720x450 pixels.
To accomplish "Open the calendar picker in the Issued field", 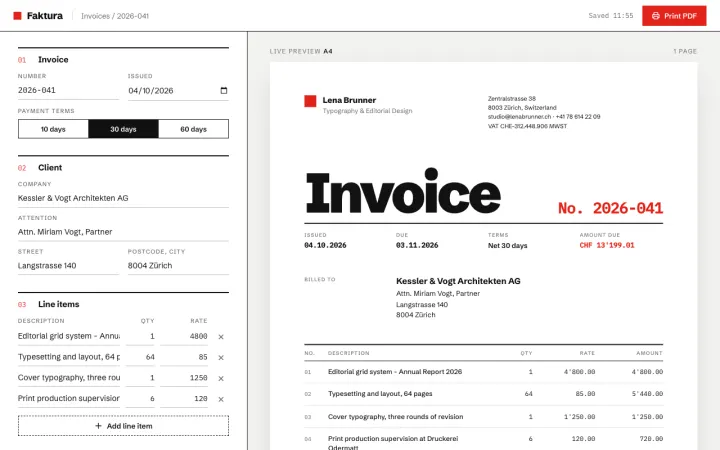I will coord(224,90).
